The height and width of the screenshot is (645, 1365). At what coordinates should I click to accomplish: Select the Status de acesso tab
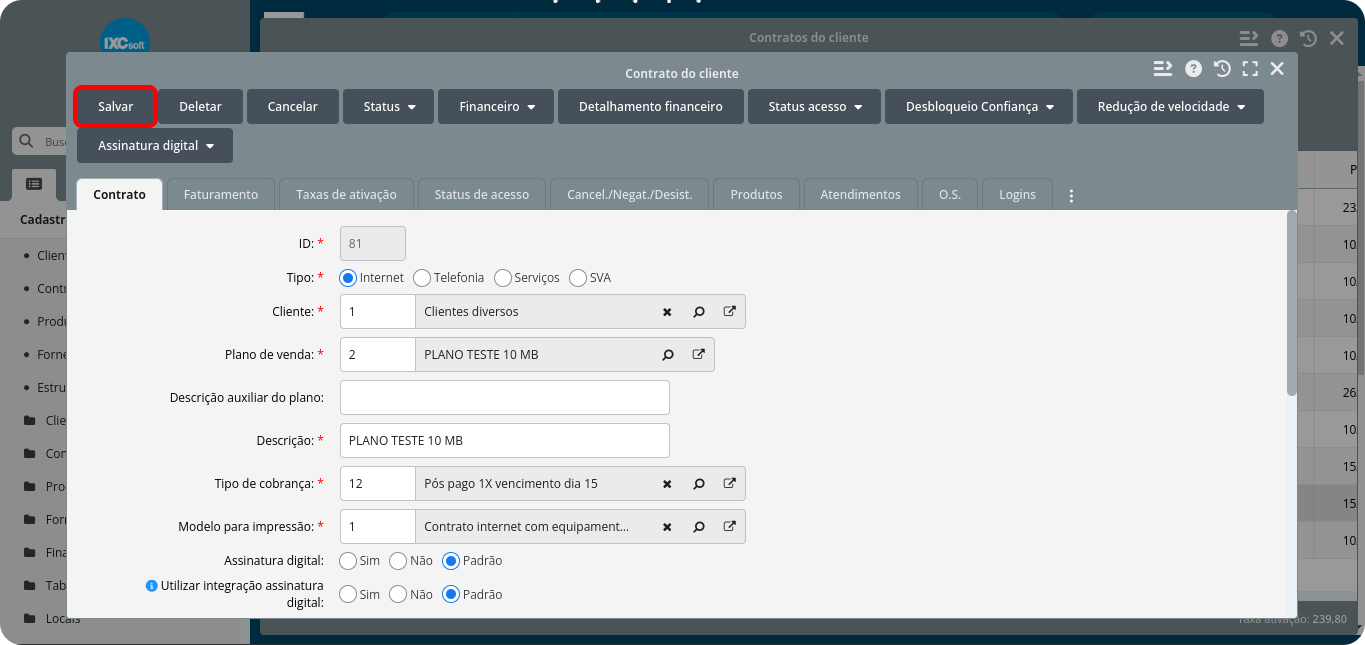481,194
